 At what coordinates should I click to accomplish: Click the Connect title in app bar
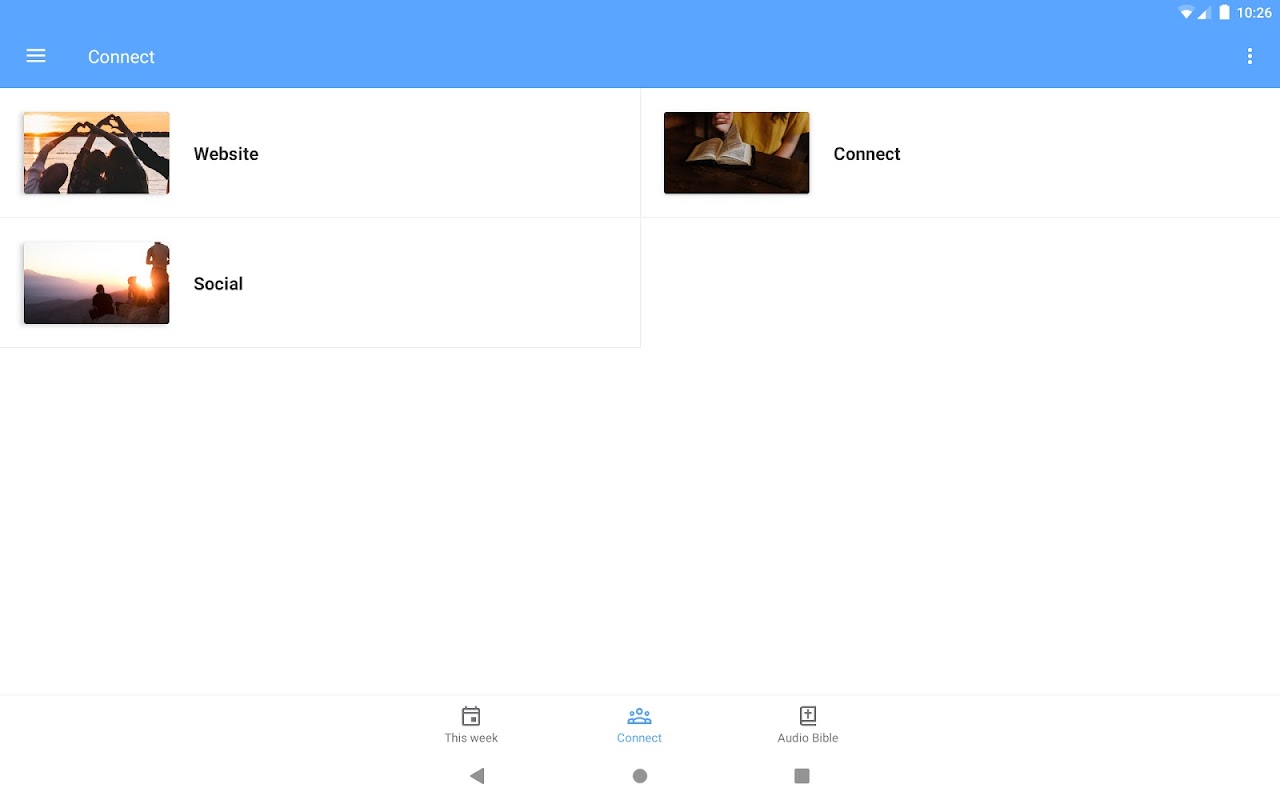point(121,57)
